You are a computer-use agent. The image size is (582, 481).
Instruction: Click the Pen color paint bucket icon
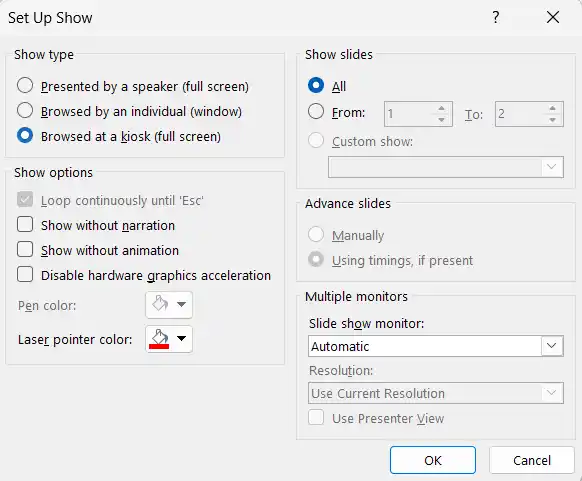coord(160,304)
